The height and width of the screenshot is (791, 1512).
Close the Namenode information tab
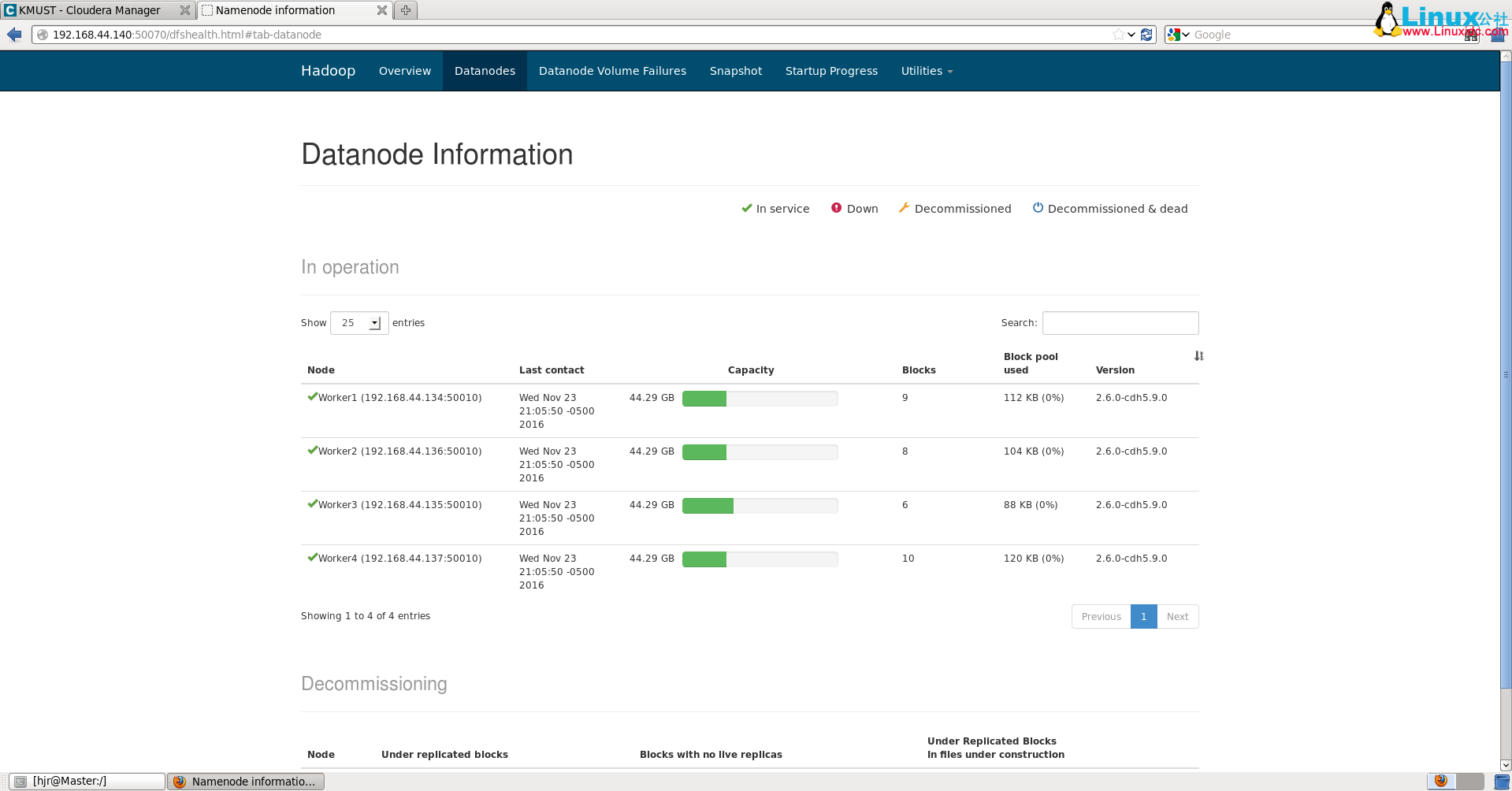(381, 10)
